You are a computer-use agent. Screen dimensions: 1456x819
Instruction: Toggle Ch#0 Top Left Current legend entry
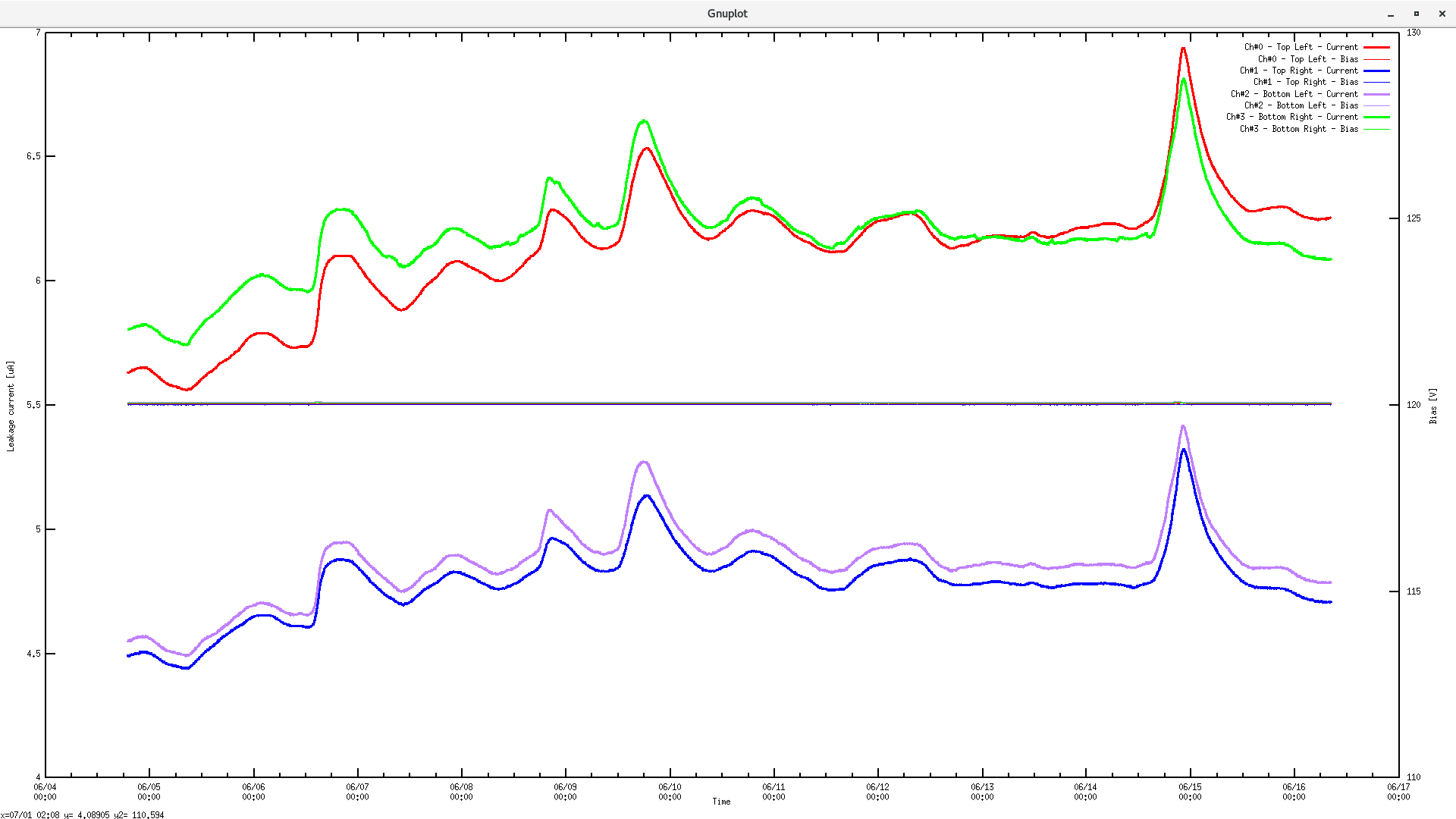tap(1301, 47)
